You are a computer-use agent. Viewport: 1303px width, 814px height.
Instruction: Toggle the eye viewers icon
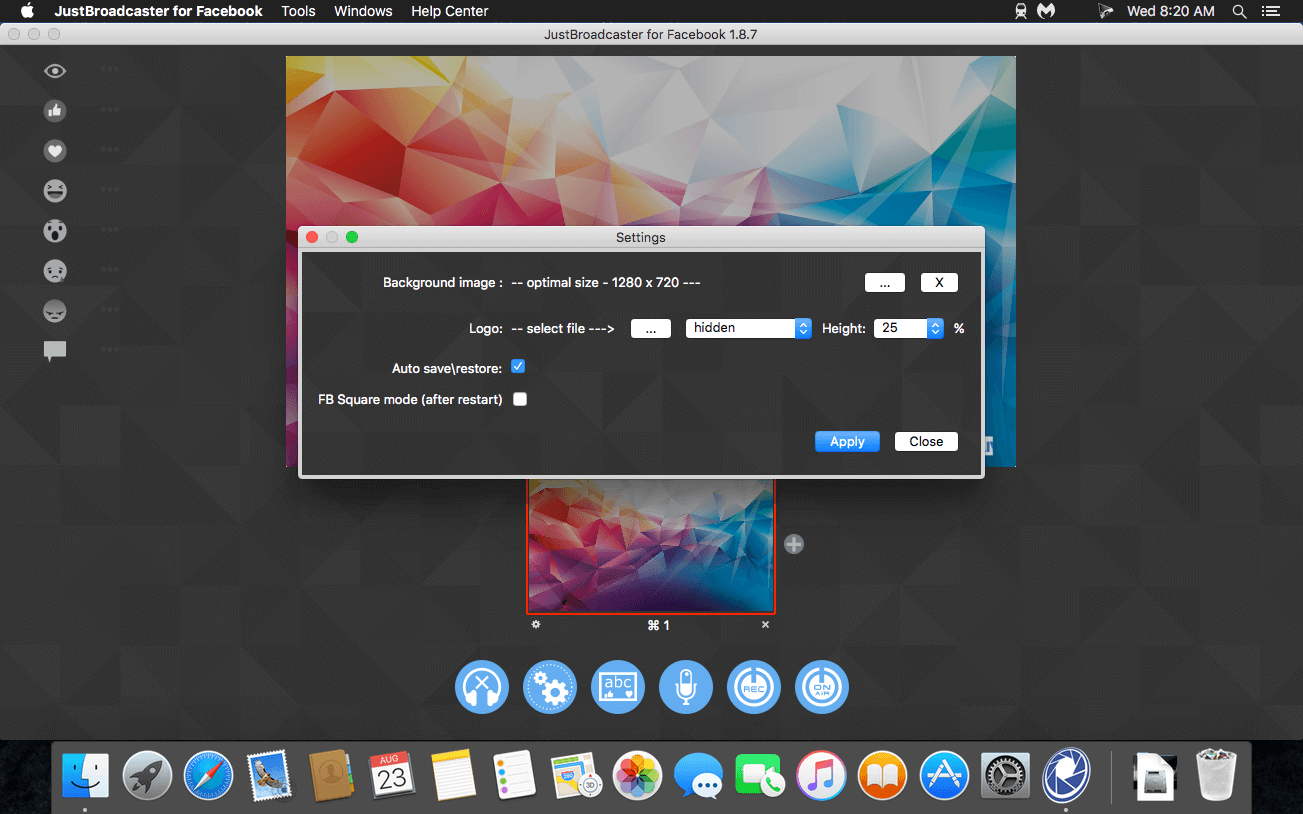point(55,71)
